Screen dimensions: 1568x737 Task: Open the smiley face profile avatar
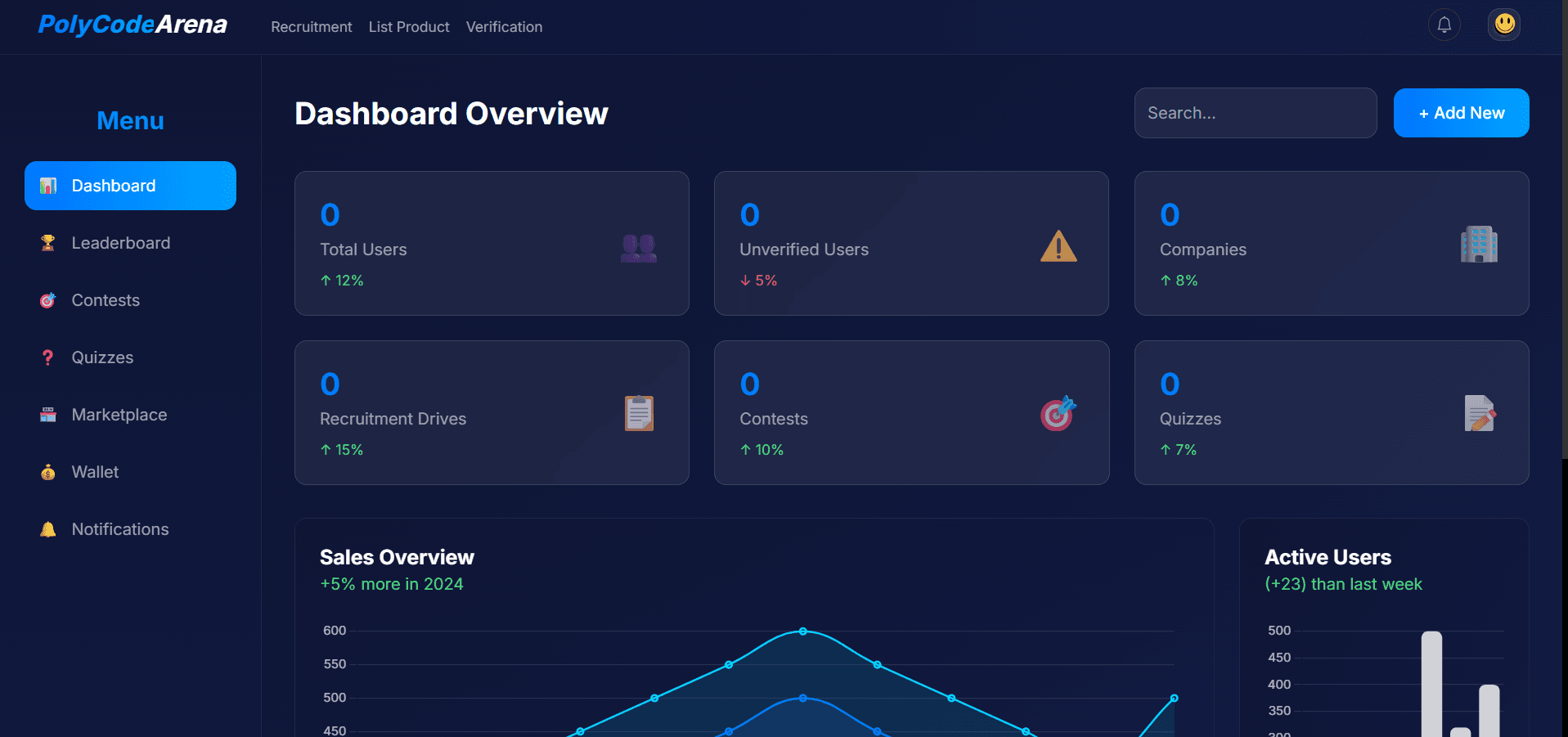point(1504,25)
